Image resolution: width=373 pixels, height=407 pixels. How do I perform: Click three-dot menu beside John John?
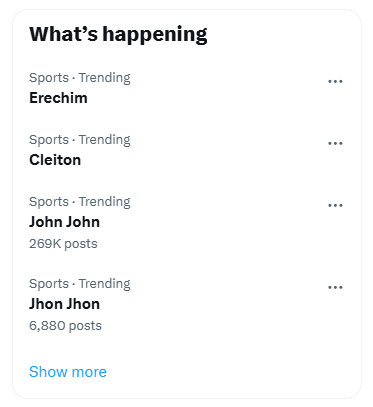335,205
